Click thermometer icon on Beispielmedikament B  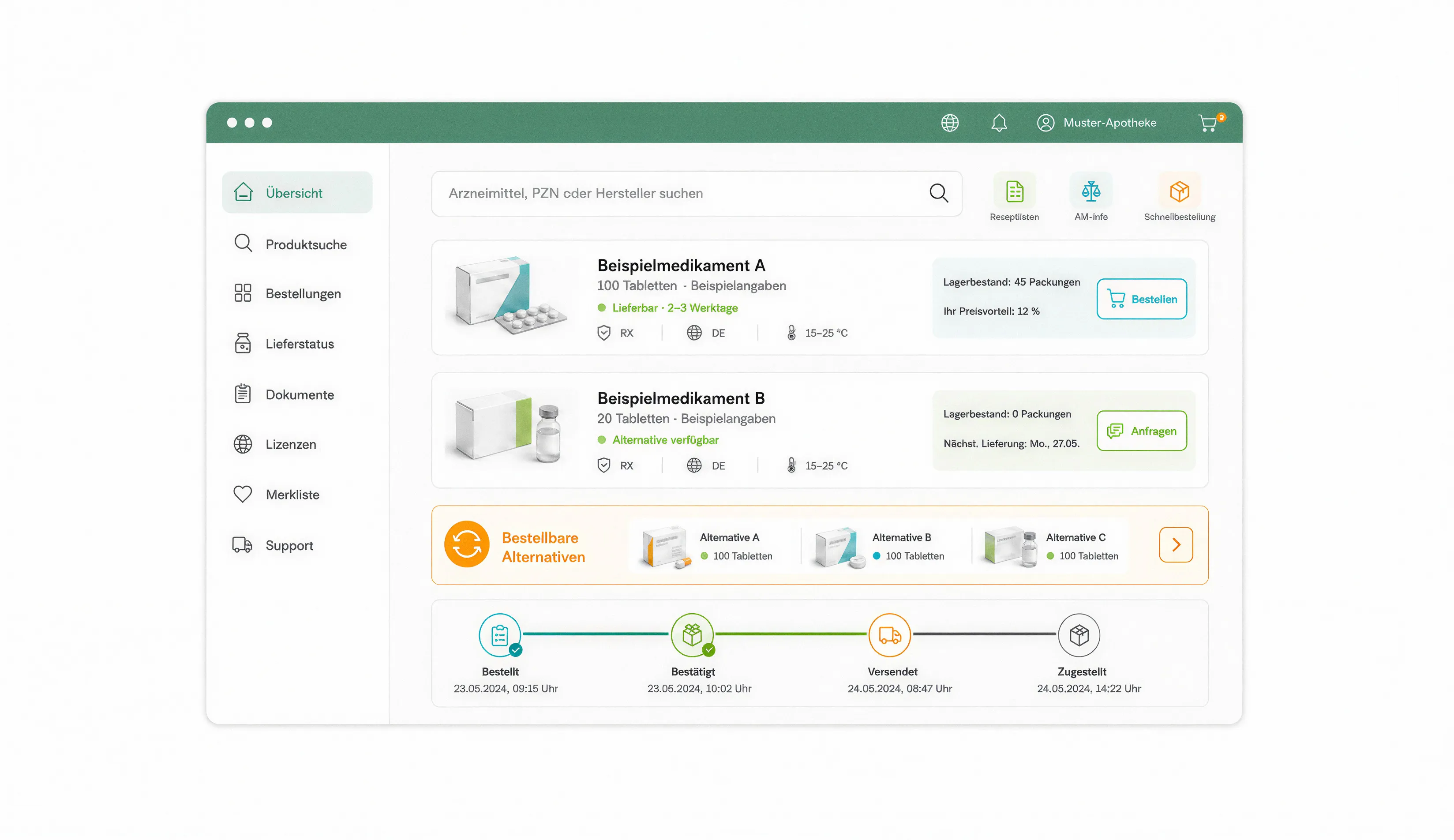point(791,465)
